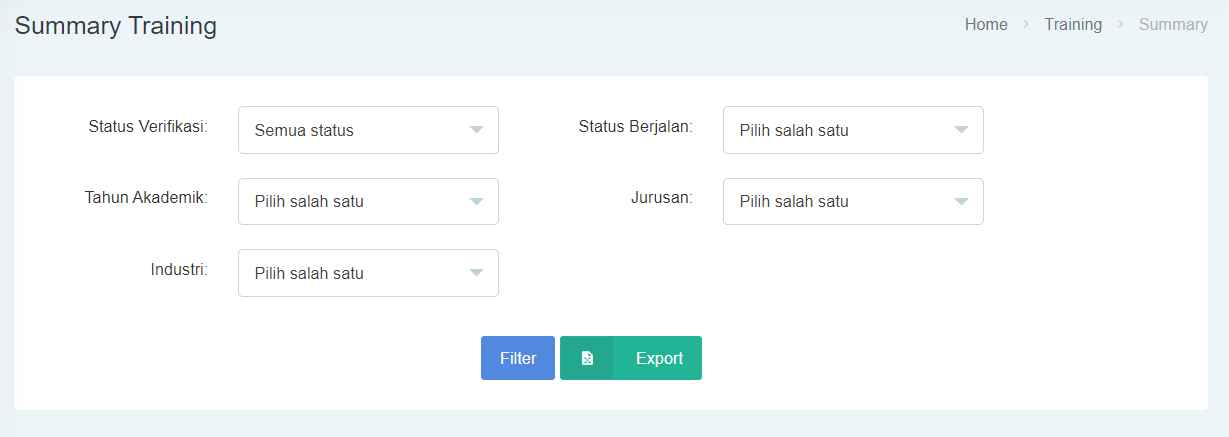Screen dimensions: 1229x437
Task: Click the Status Berjalan dropdown caret arrow
Action: (x=961, y=130)
